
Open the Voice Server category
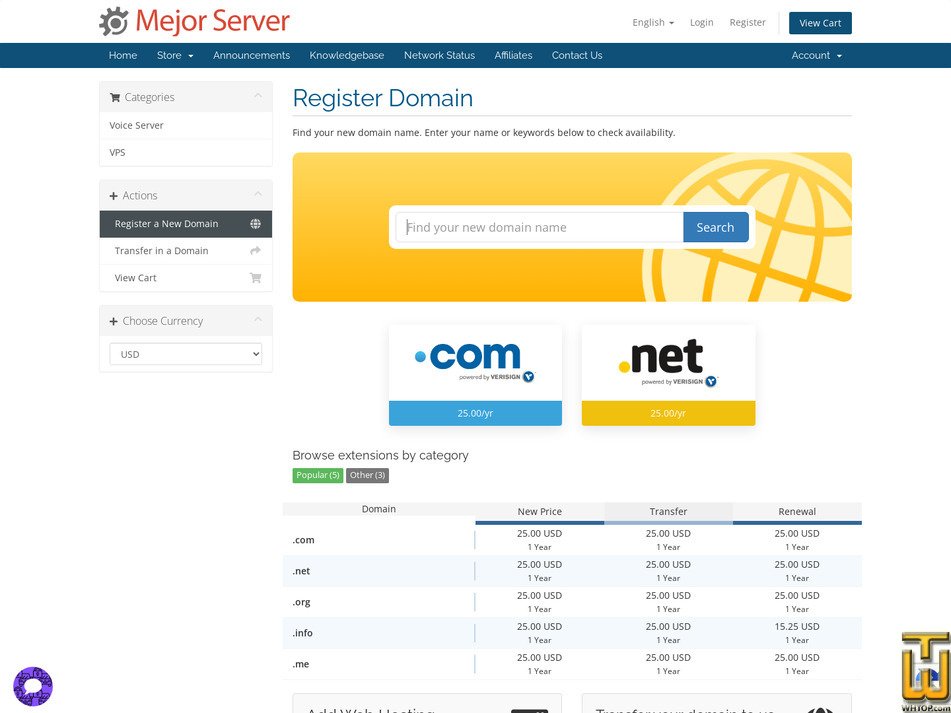(x=186, y=126)
